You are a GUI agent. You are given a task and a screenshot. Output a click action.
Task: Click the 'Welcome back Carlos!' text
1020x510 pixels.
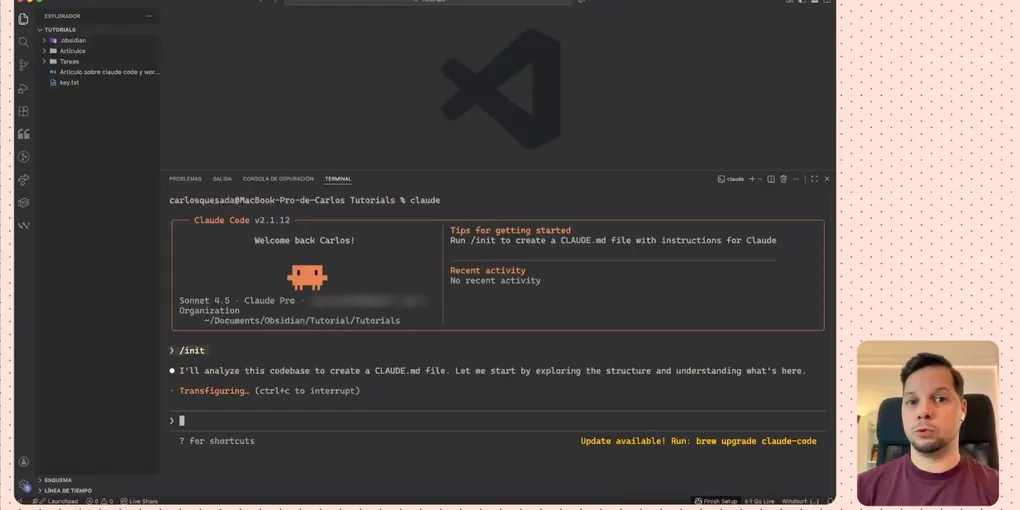304,241
